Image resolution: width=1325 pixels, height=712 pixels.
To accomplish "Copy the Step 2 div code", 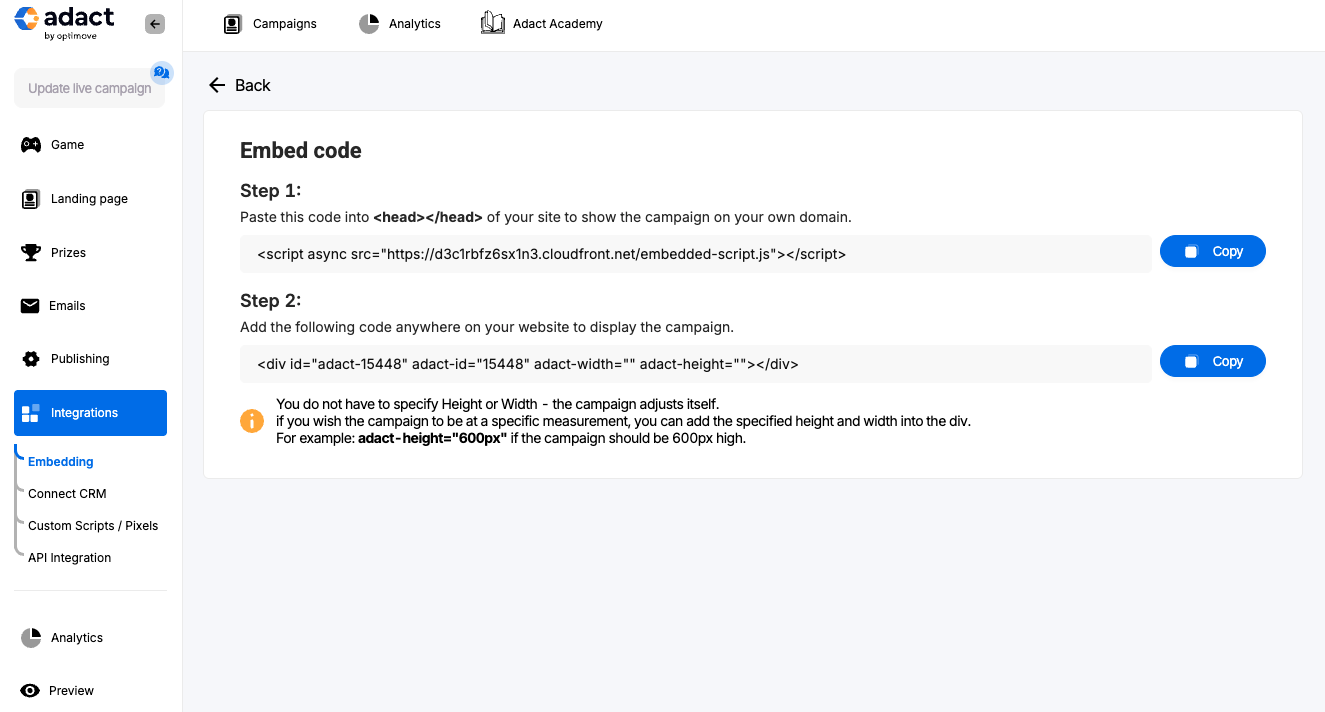I will (1213, 362).
